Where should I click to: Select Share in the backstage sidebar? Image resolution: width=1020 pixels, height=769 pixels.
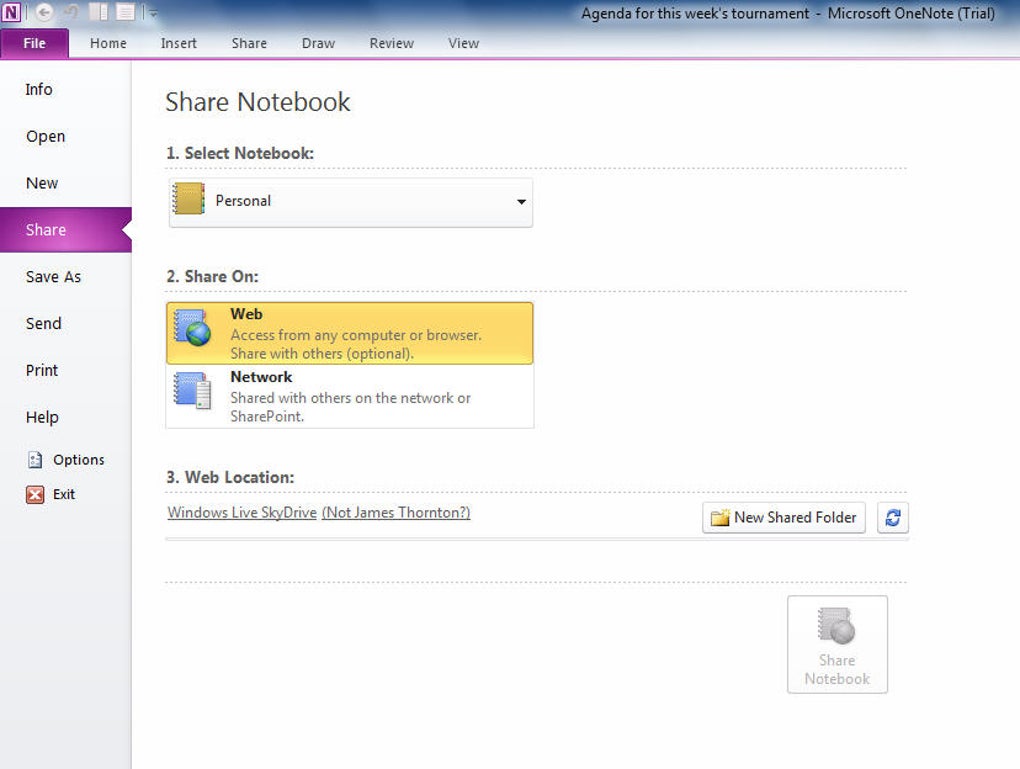(x=66, y=230)
